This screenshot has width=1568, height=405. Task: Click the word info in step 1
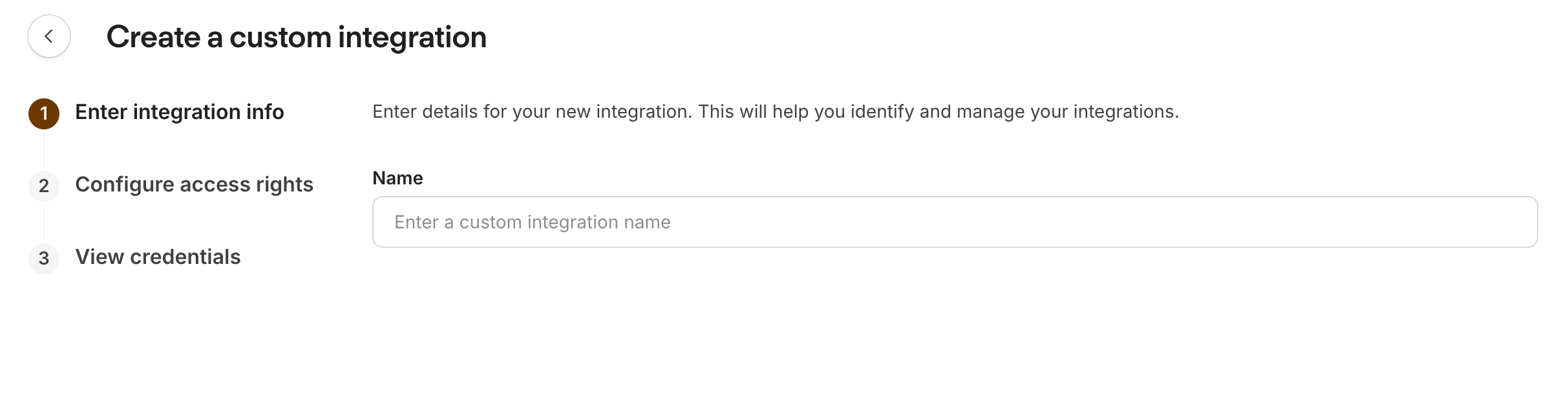click(x=265, y=112)
